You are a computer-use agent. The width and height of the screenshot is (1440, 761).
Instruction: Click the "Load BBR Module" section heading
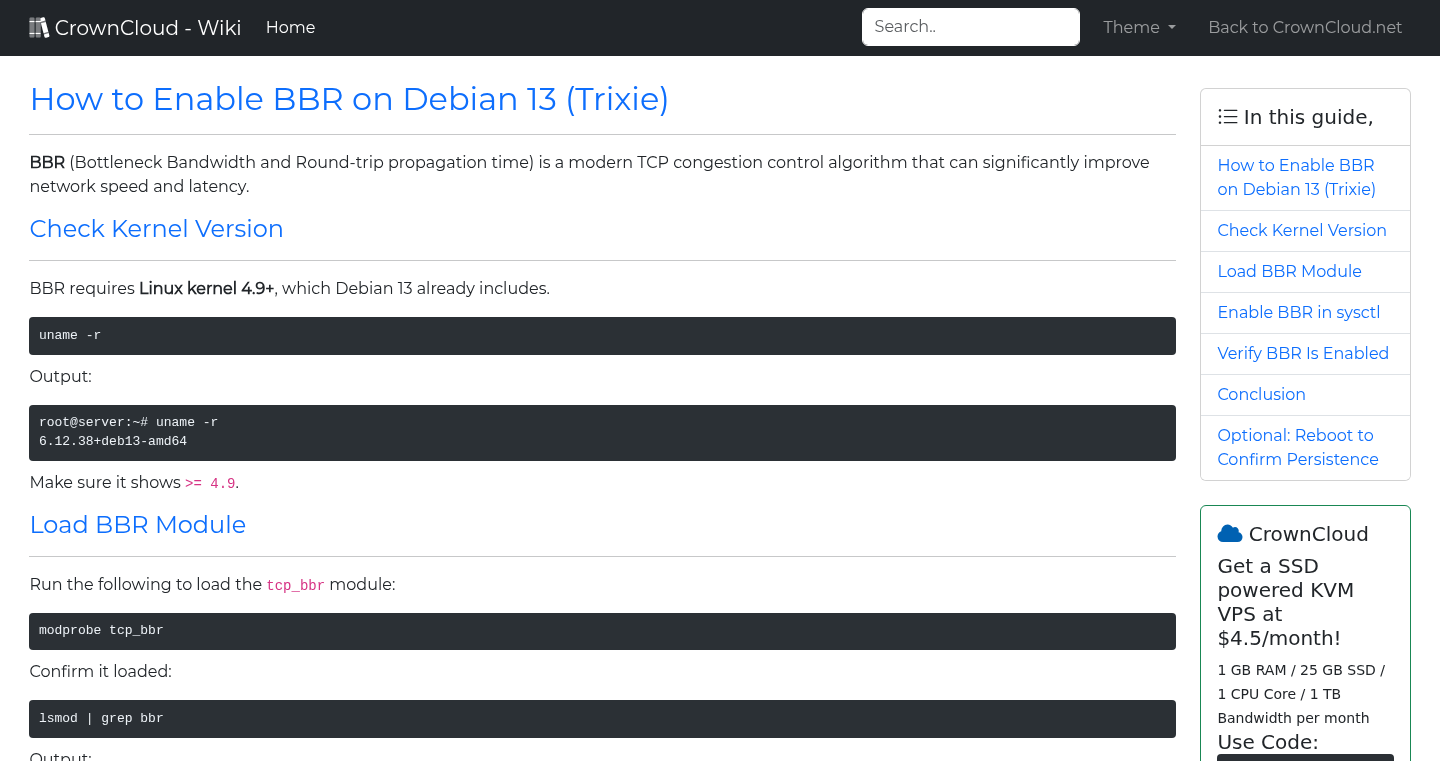pos(138,524)
